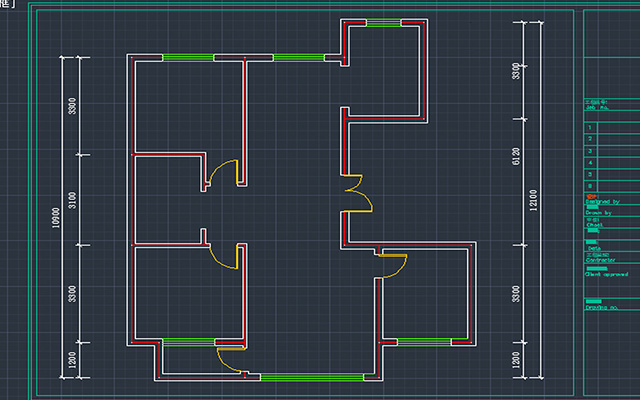The image size is (640, 400).
Task: Click revision row 6 in title block
Action: (612, 186)
